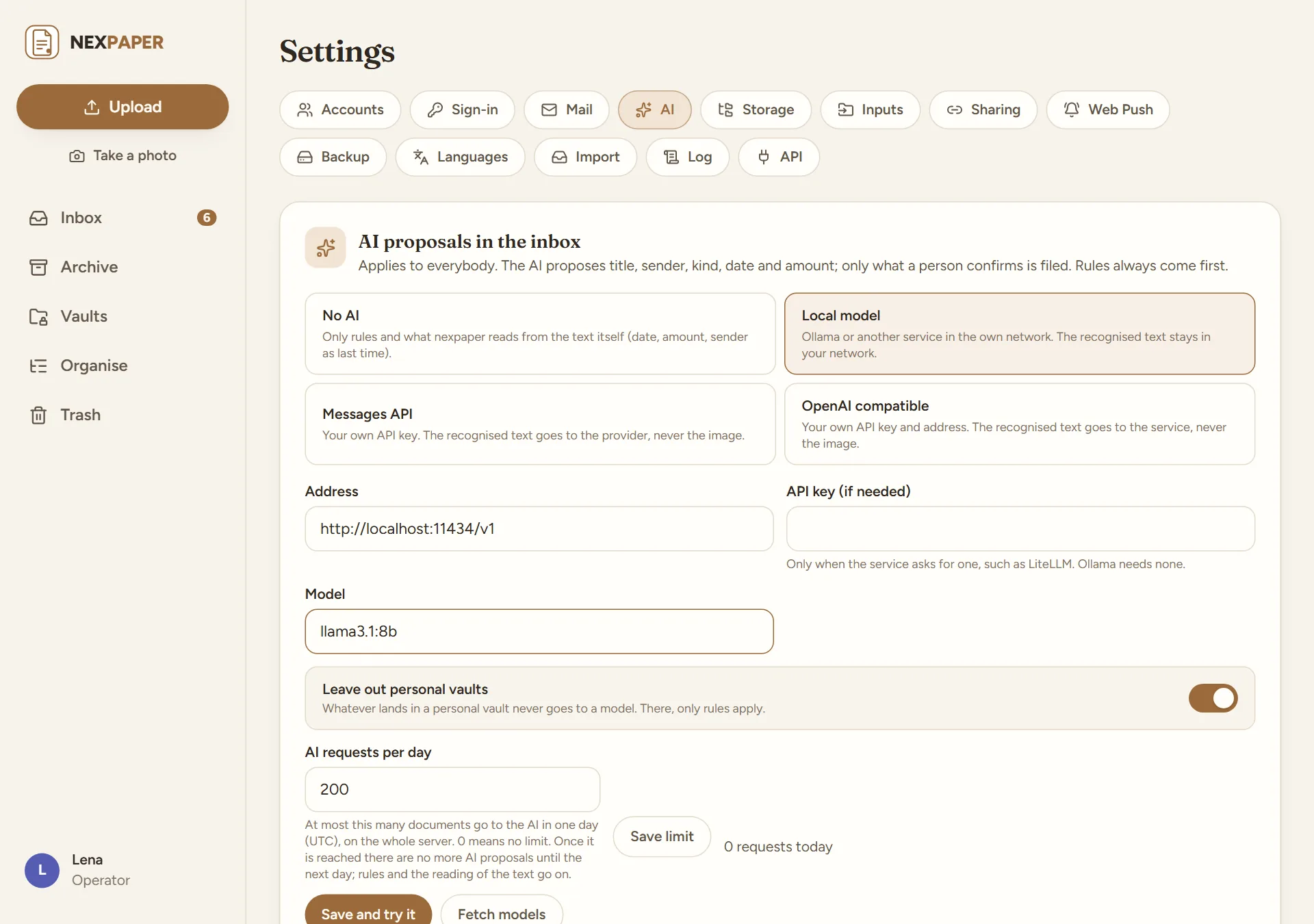Select the Mail settings tab
This screenshot has width=1314, height=924.
(567, 110)
